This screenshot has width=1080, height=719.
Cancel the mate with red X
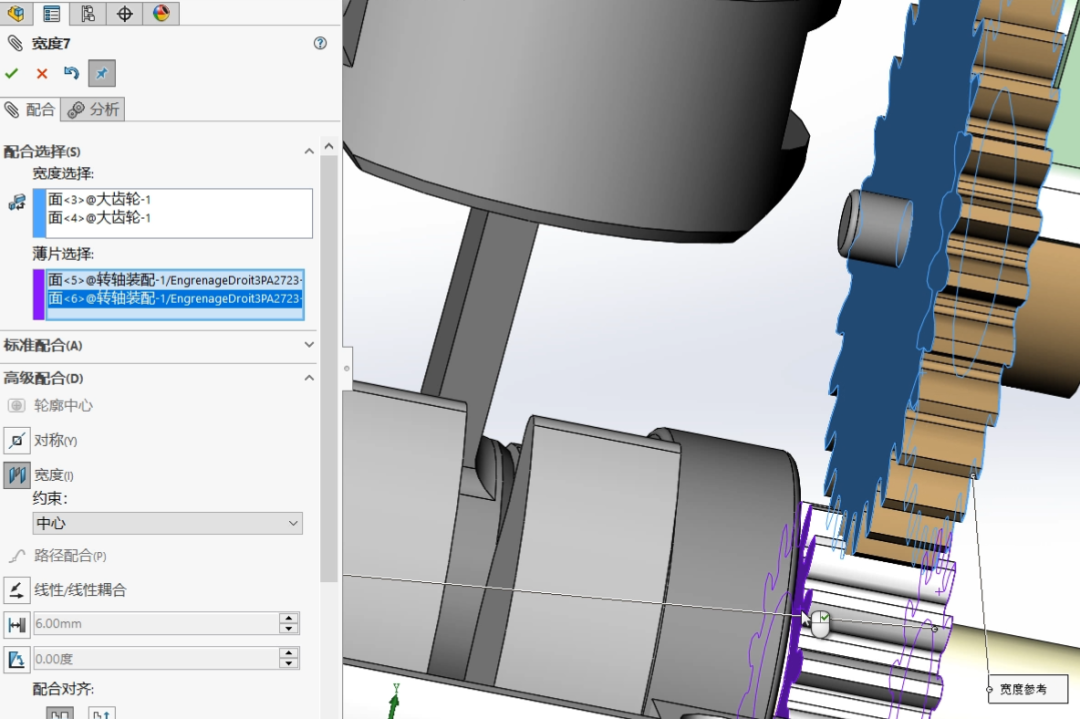42,74
